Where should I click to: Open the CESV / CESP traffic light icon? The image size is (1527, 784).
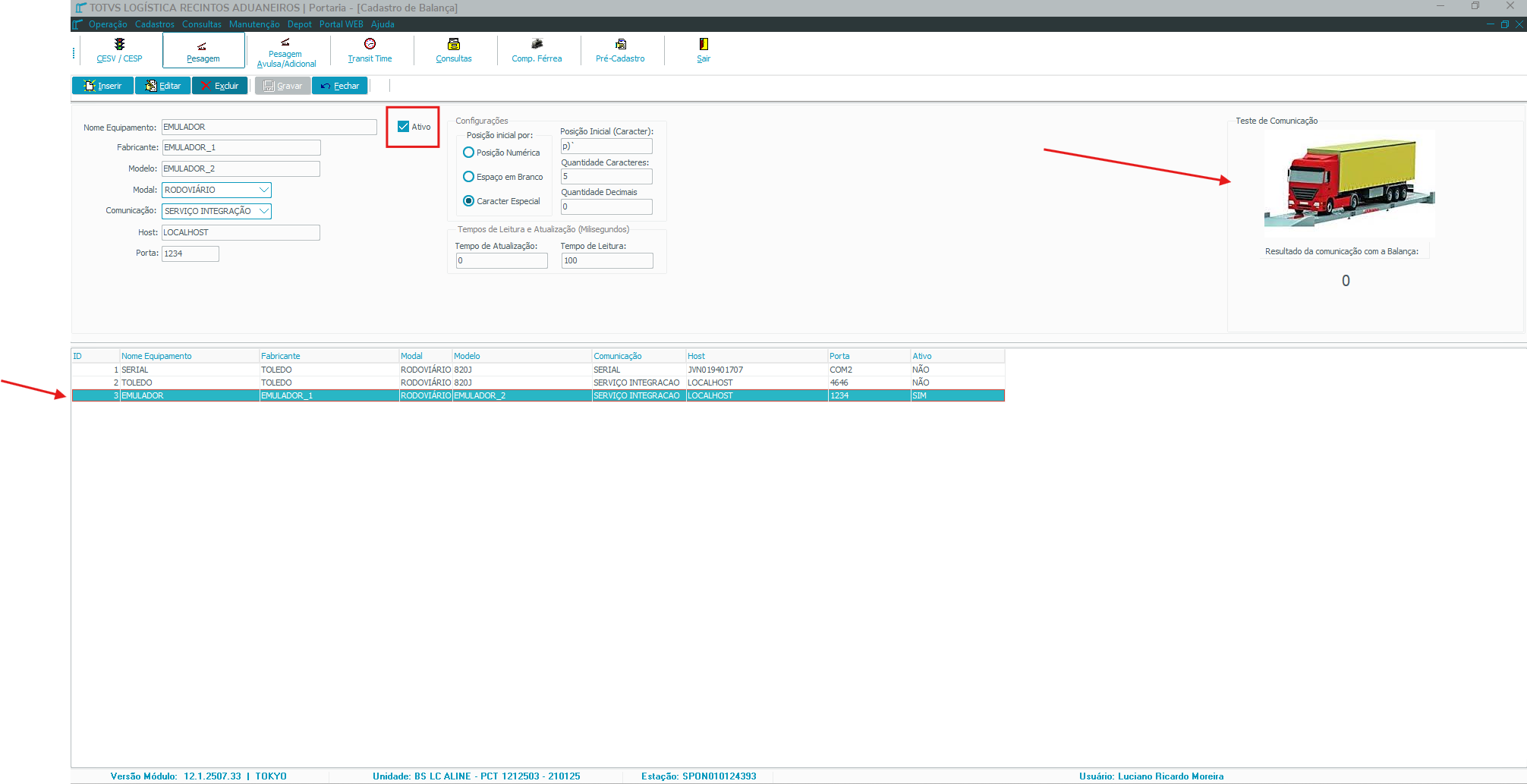pos(119,44)
